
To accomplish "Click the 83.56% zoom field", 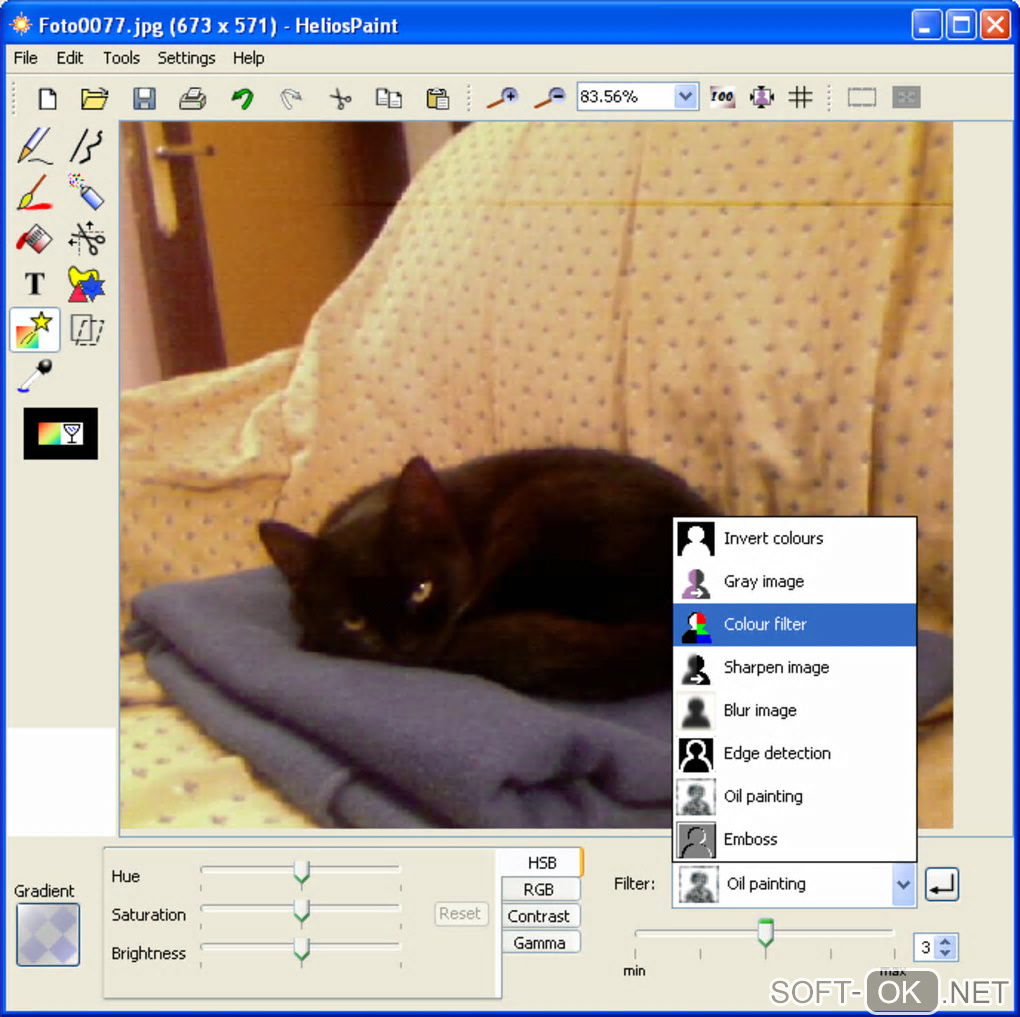I will coord(625,97).
